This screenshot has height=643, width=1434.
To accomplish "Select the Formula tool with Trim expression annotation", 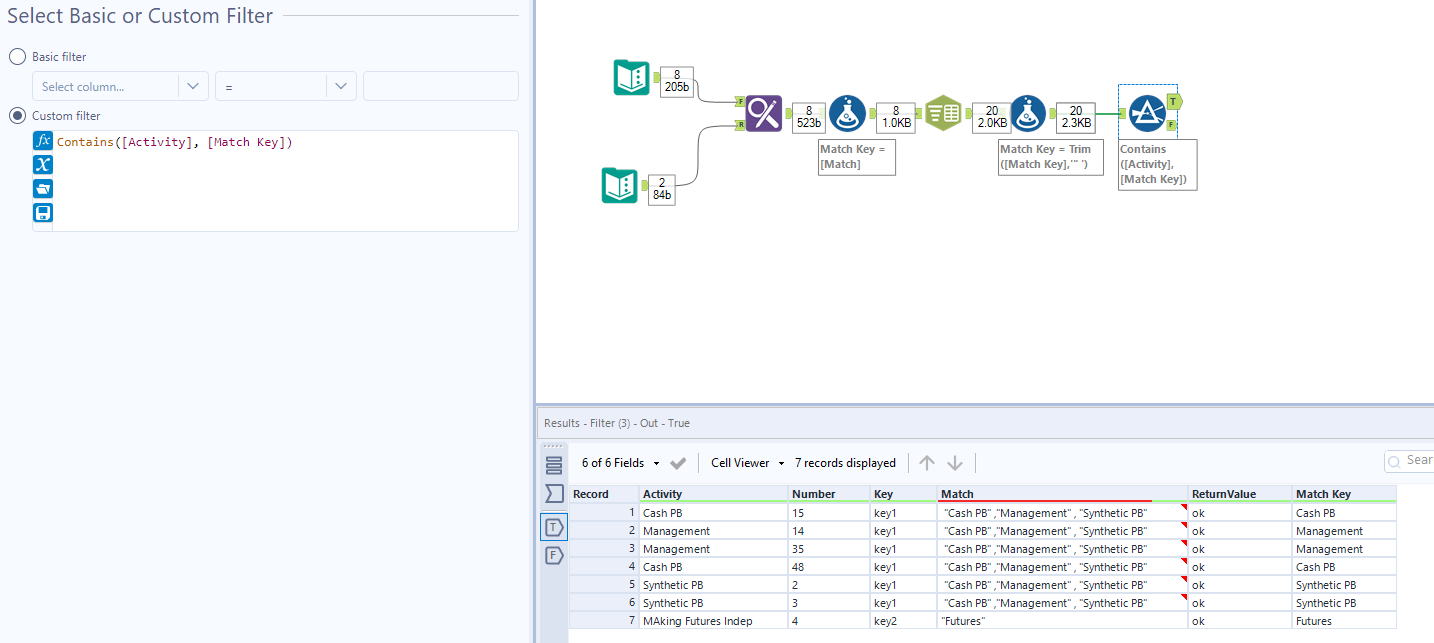I will (1029, 113).
